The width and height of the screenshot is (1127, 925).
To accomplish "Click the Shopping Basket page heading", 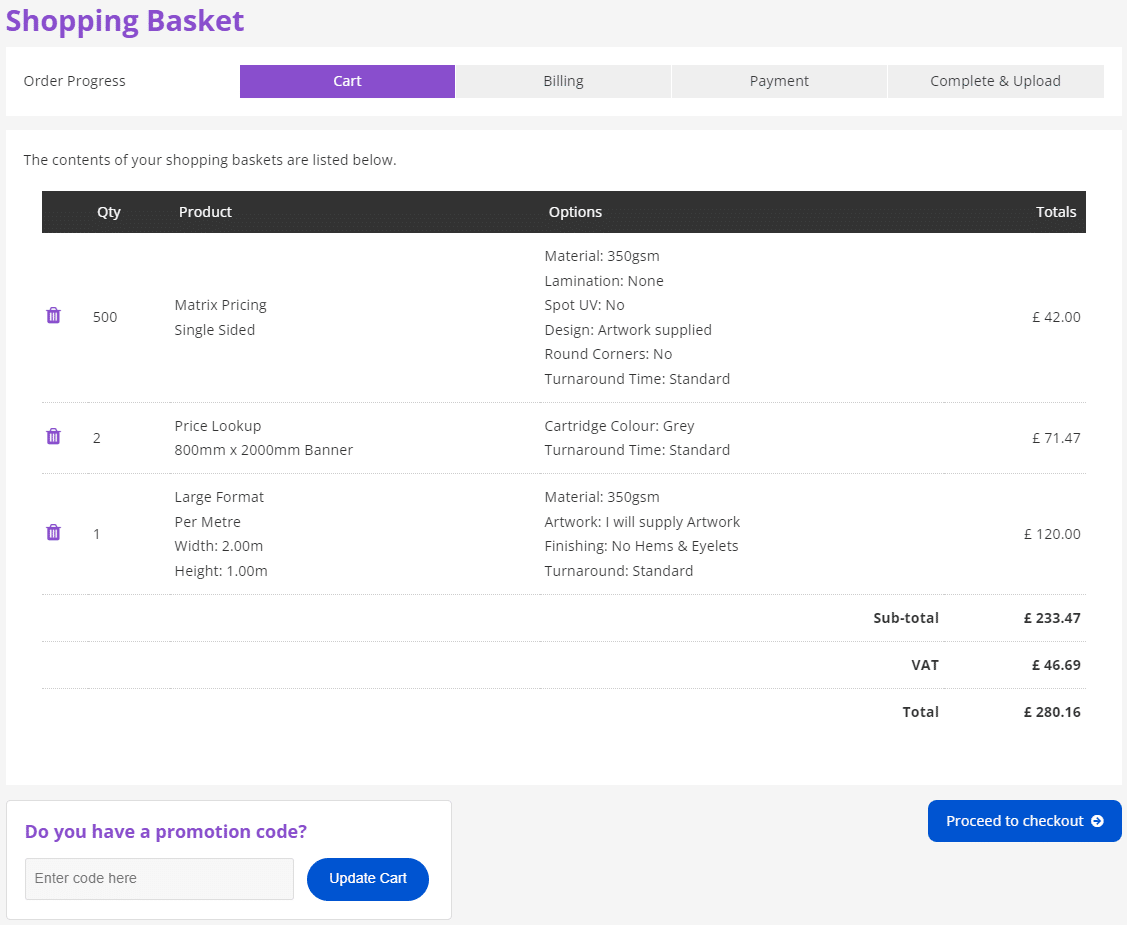I will pos(125,21).
